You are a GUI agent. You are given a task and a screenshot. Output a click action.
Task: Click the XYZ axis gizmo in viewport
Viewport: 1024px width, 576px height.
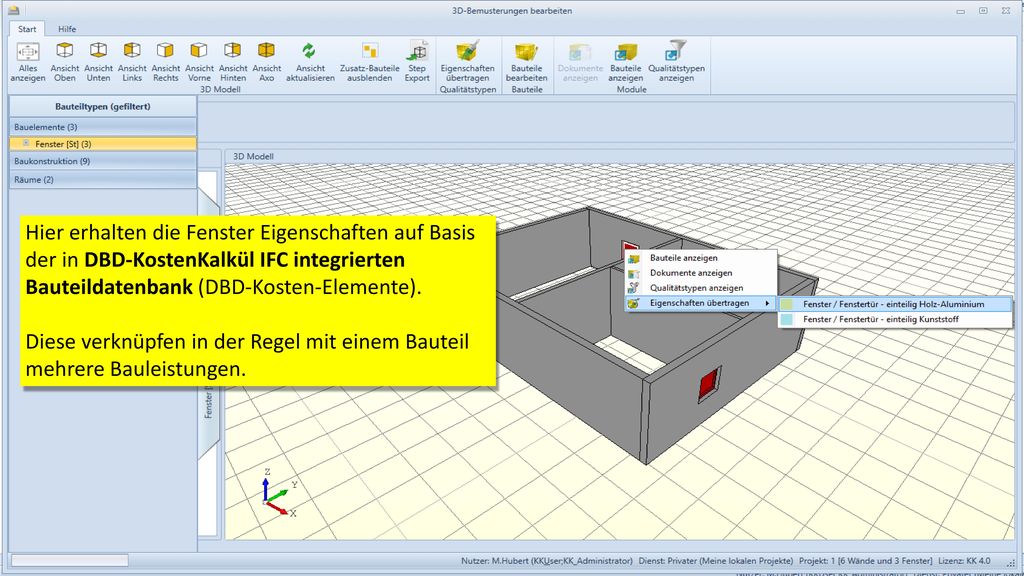point(279,493)
